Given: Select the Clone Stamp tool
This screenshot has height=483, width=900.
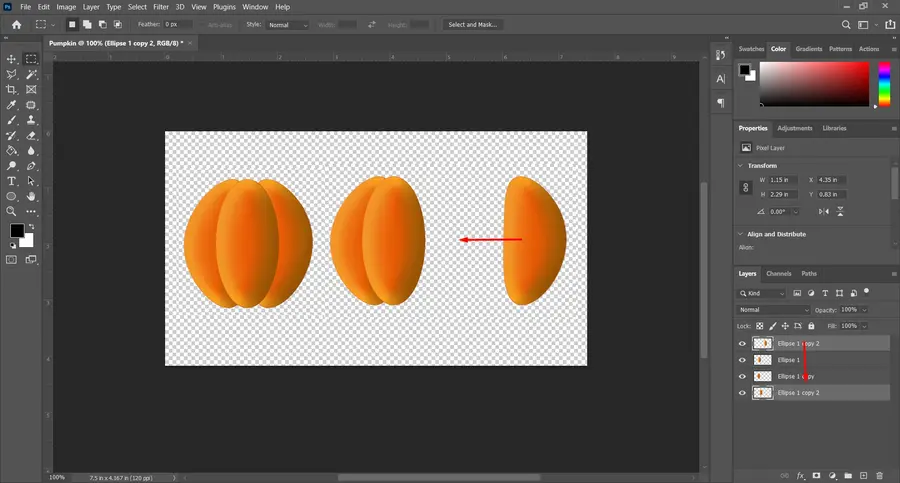Looking at the screenshot, I should [31, 120].
